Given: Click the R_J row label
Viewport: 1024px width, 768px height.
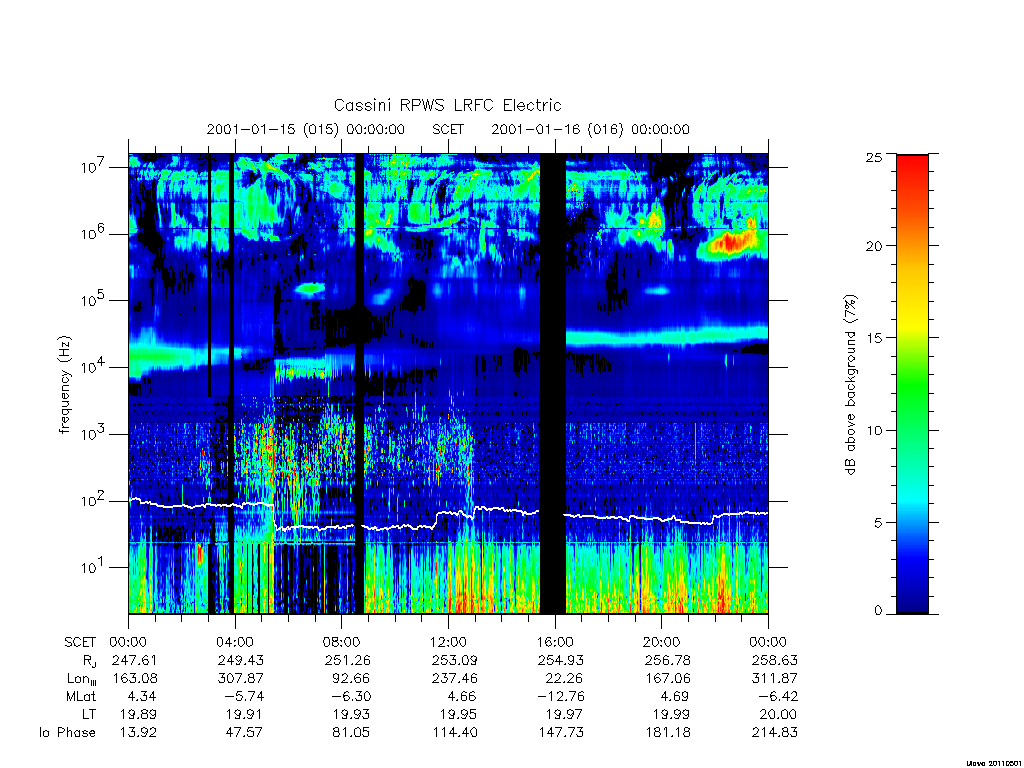Looking at the screenshot, I should (89, 660).
